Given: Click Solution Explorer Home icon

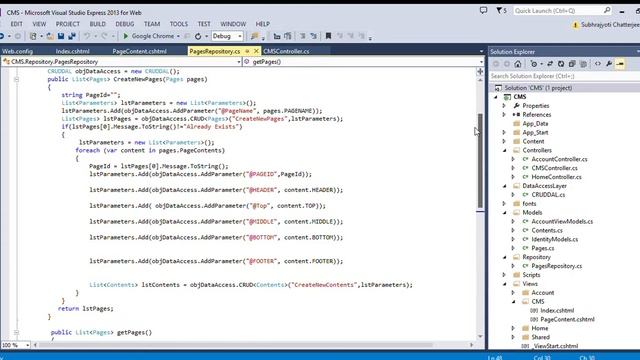Looking at the screenshot, I should click(x=518, y=64).
